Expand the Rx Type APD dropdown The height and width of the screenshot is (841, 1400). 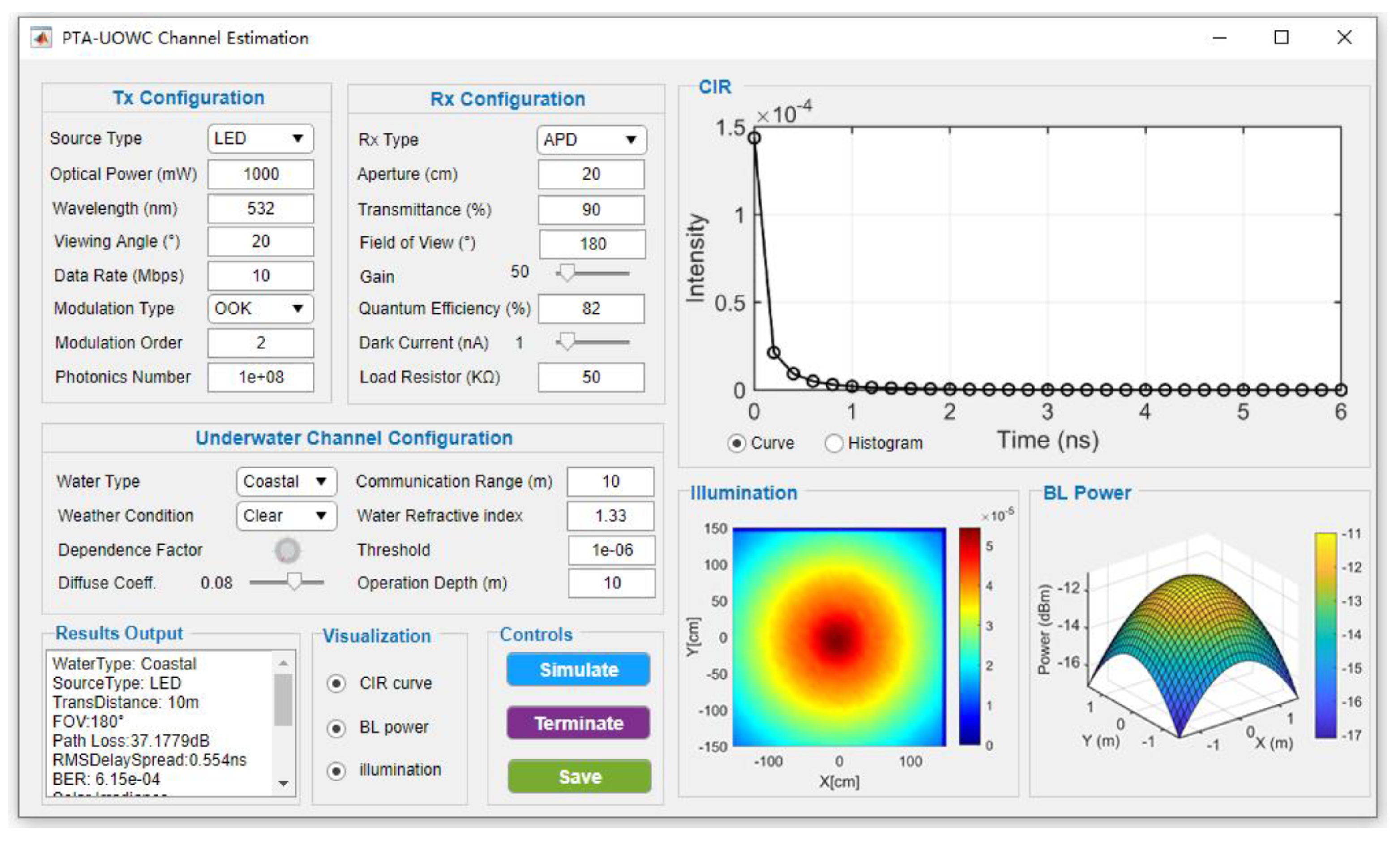(x=591, y=140)
